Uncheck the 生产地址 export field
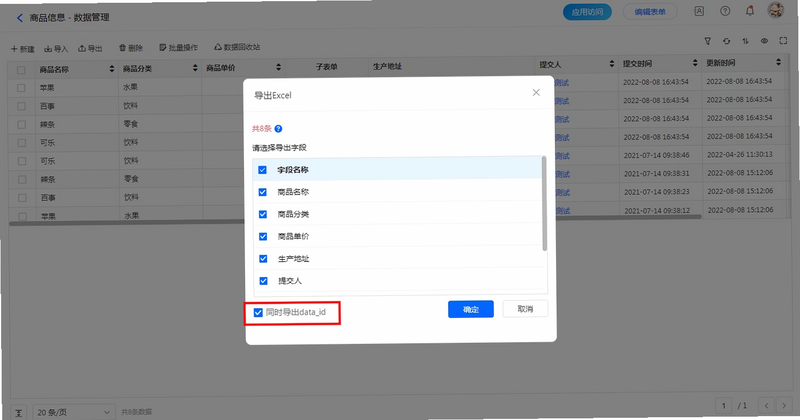800x420 pixels. point(263,259)
